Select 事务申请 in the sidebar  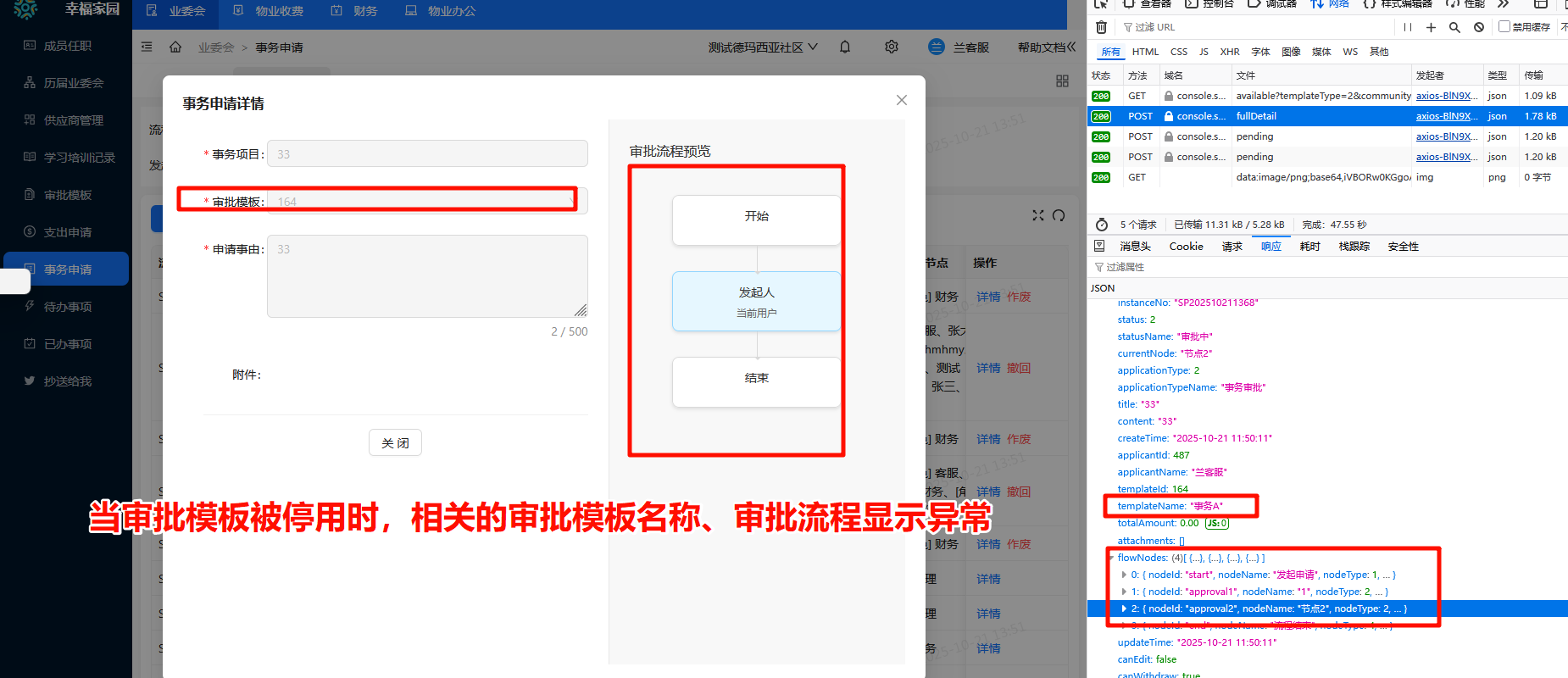[x=67, y=270]
